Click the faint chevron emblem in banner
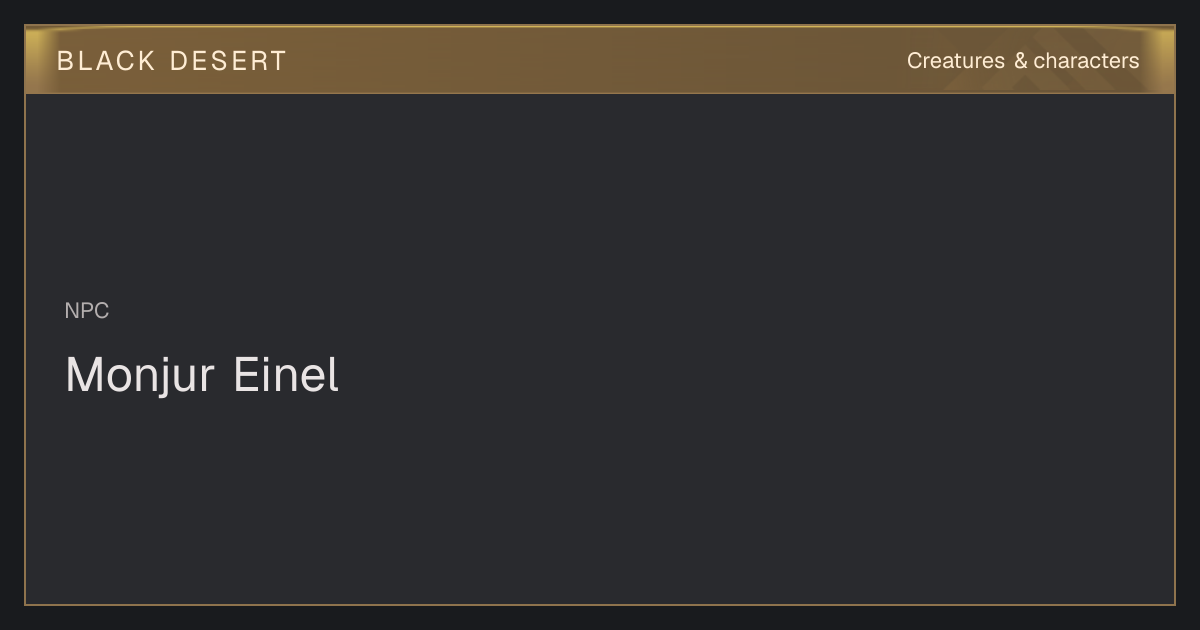Image resolution: width=1200 pixels, height=630 pixels. point(1030,72)
